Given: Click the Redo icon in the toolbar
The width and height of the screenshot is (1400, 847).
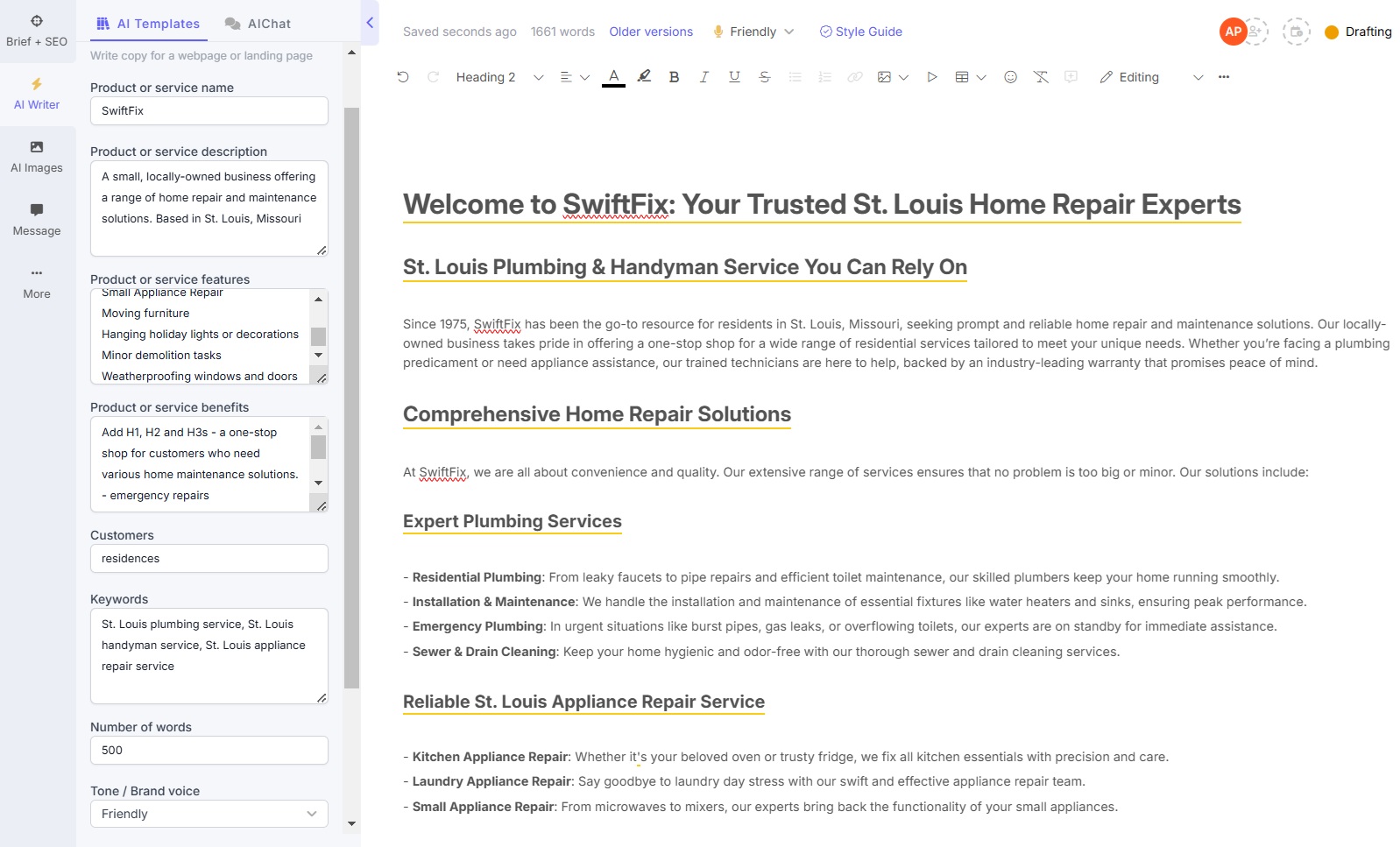Looking at the screenshot, I should pyautogui.click(x=433, y=77).
